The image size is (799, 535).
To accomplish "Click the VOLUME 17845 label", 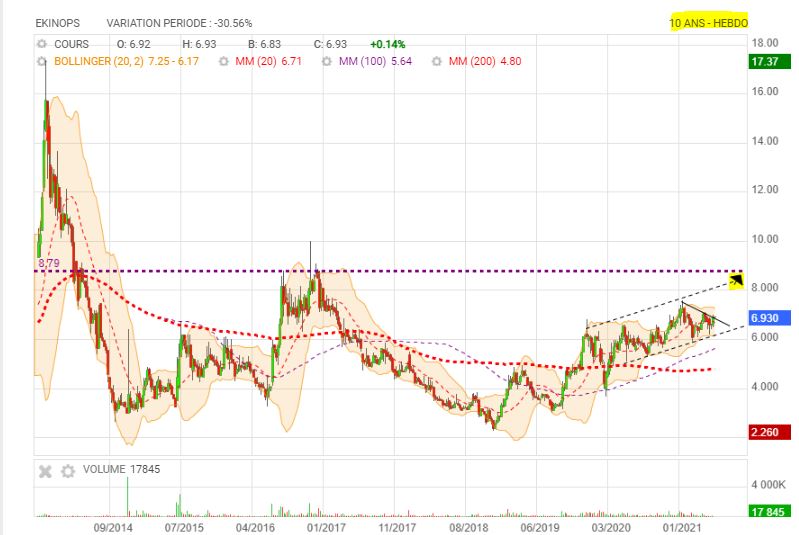I will click(121, 469).
